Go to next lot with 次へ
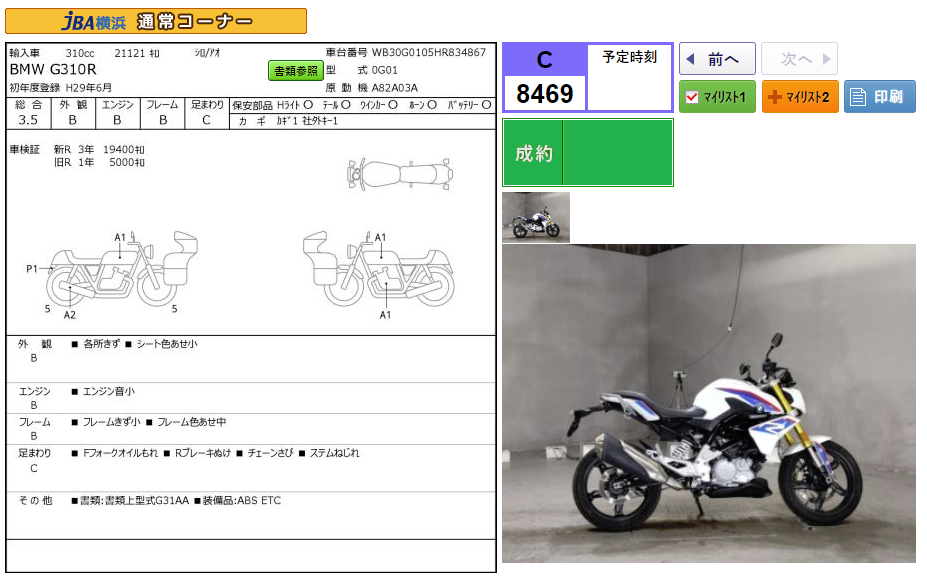This screenshot has width=927, height=579. point(799,59)
